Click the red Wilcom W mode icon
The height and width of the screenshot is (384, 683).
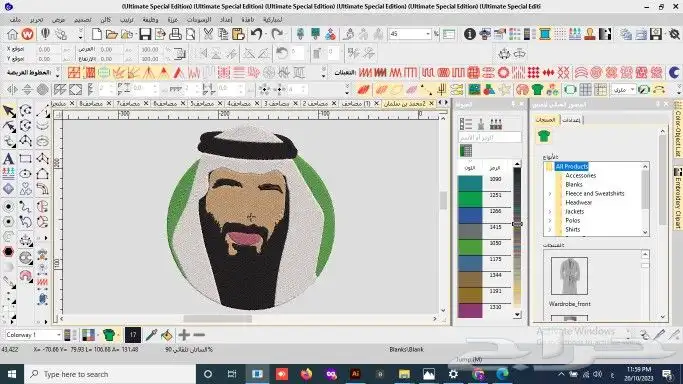click(27, 34)
